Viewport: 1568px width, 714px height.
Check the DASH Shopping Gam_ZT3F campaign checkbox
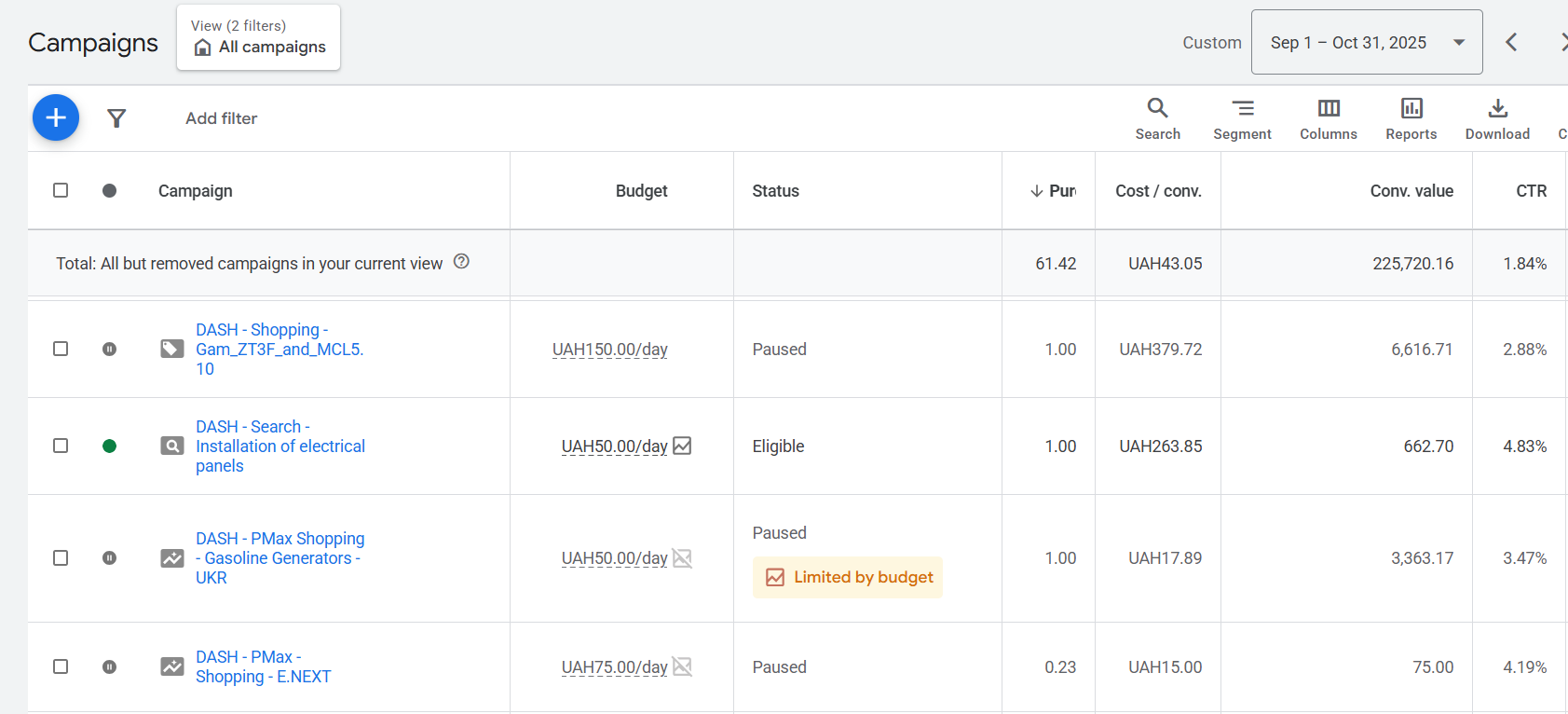[x=61, y=349]
